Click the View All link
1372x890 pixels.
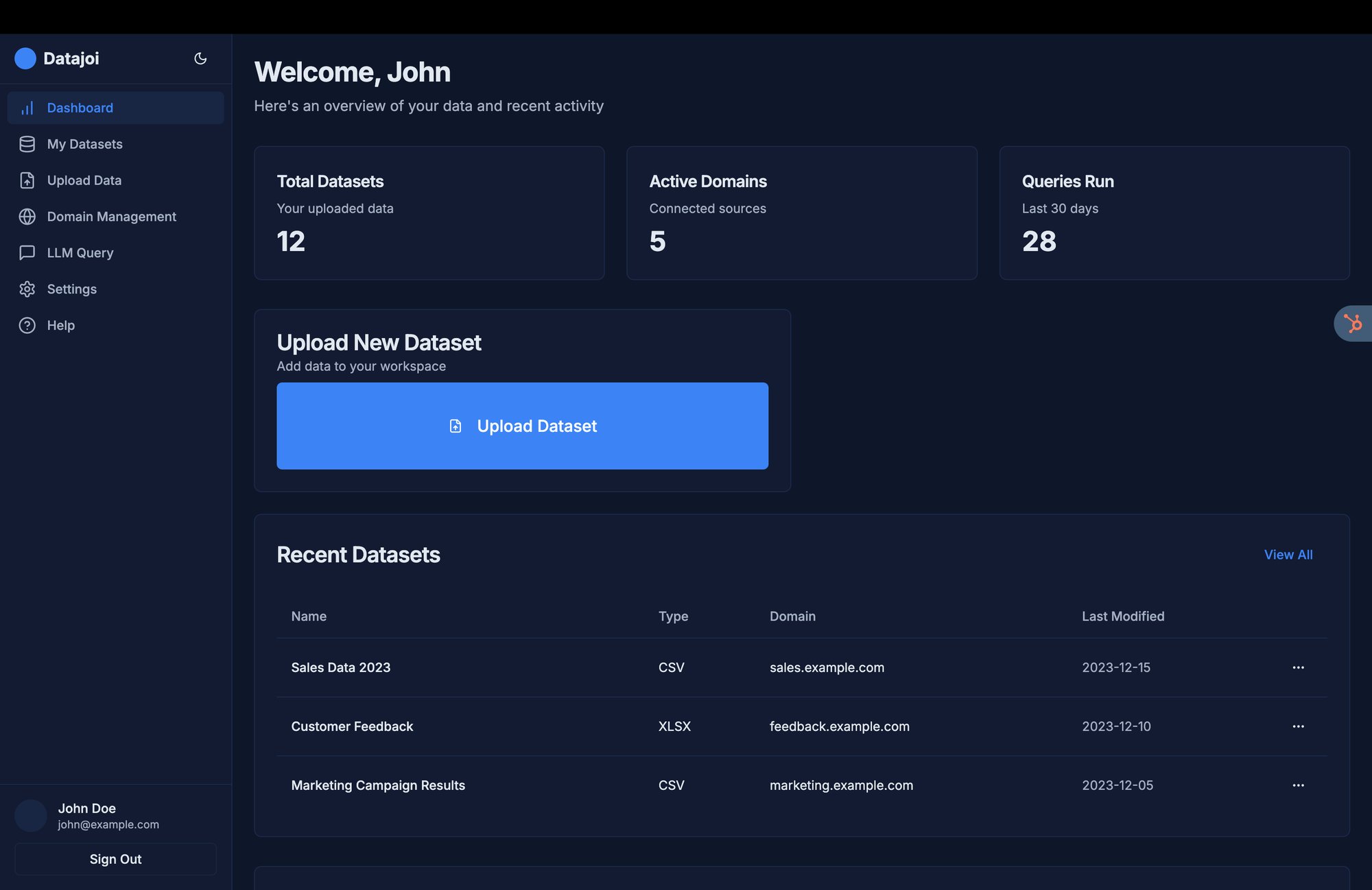(x=1288, y=555)
